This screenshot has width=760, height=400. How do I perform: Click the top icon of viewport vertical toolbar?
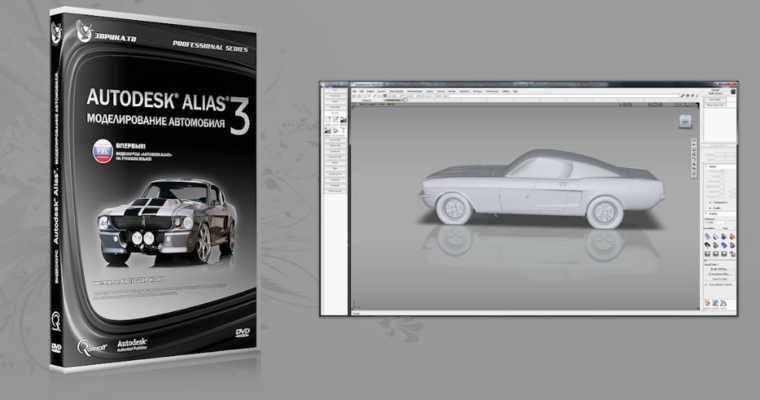coord(694,140)
